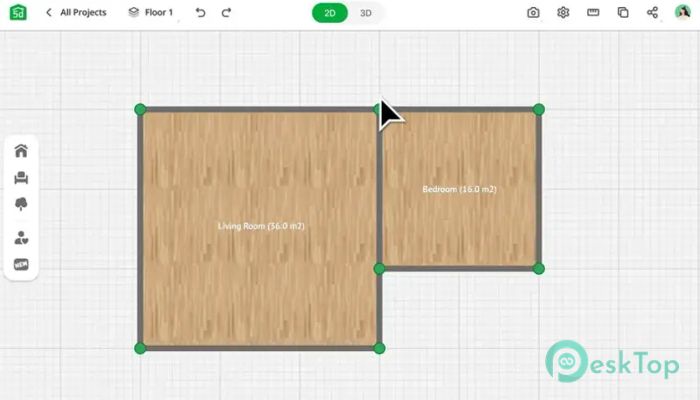This screenshot has height=400, width=700.
Task: Open the exterior tree catalog
Action: point(21,204)
